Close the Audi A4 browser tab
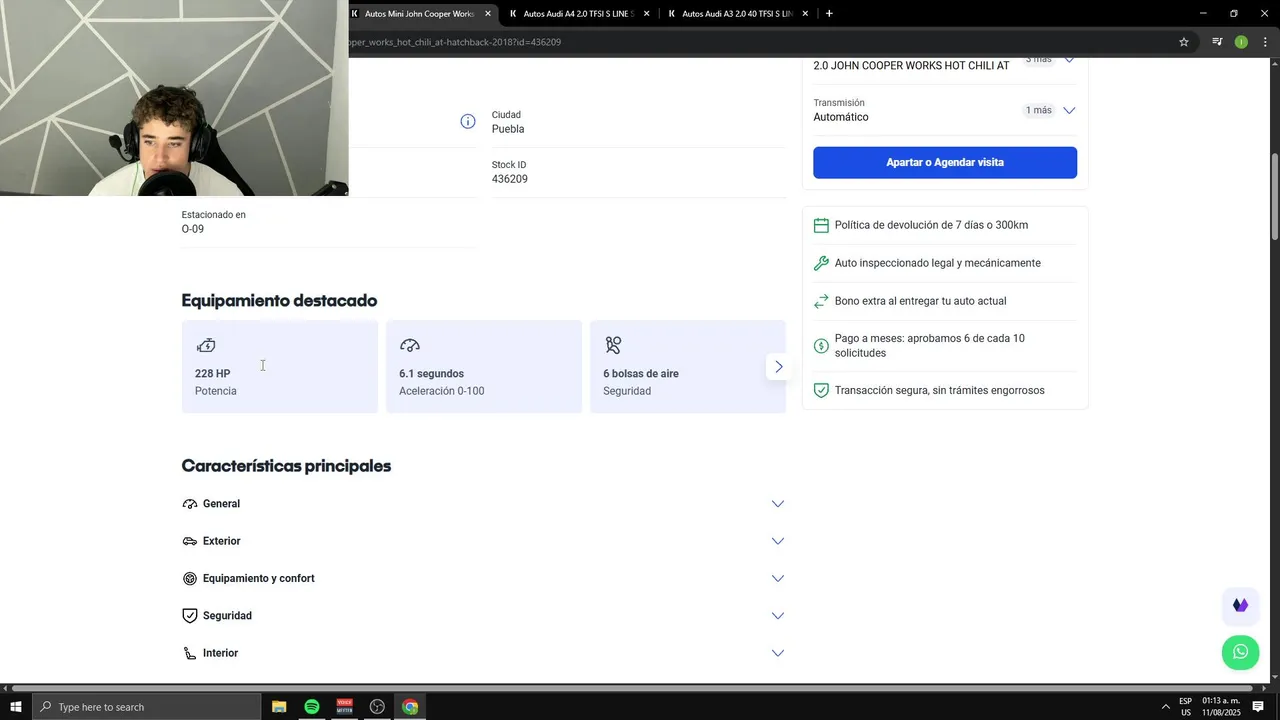Viewport: 1280px width, 720px height. coord(646,14)
